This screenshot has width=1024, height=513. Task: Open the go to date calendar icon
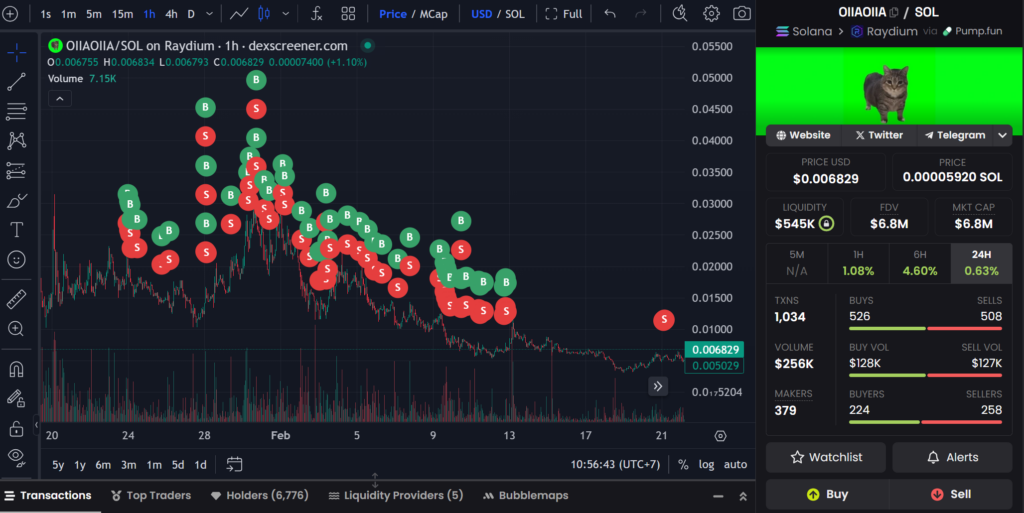(234, 465)
